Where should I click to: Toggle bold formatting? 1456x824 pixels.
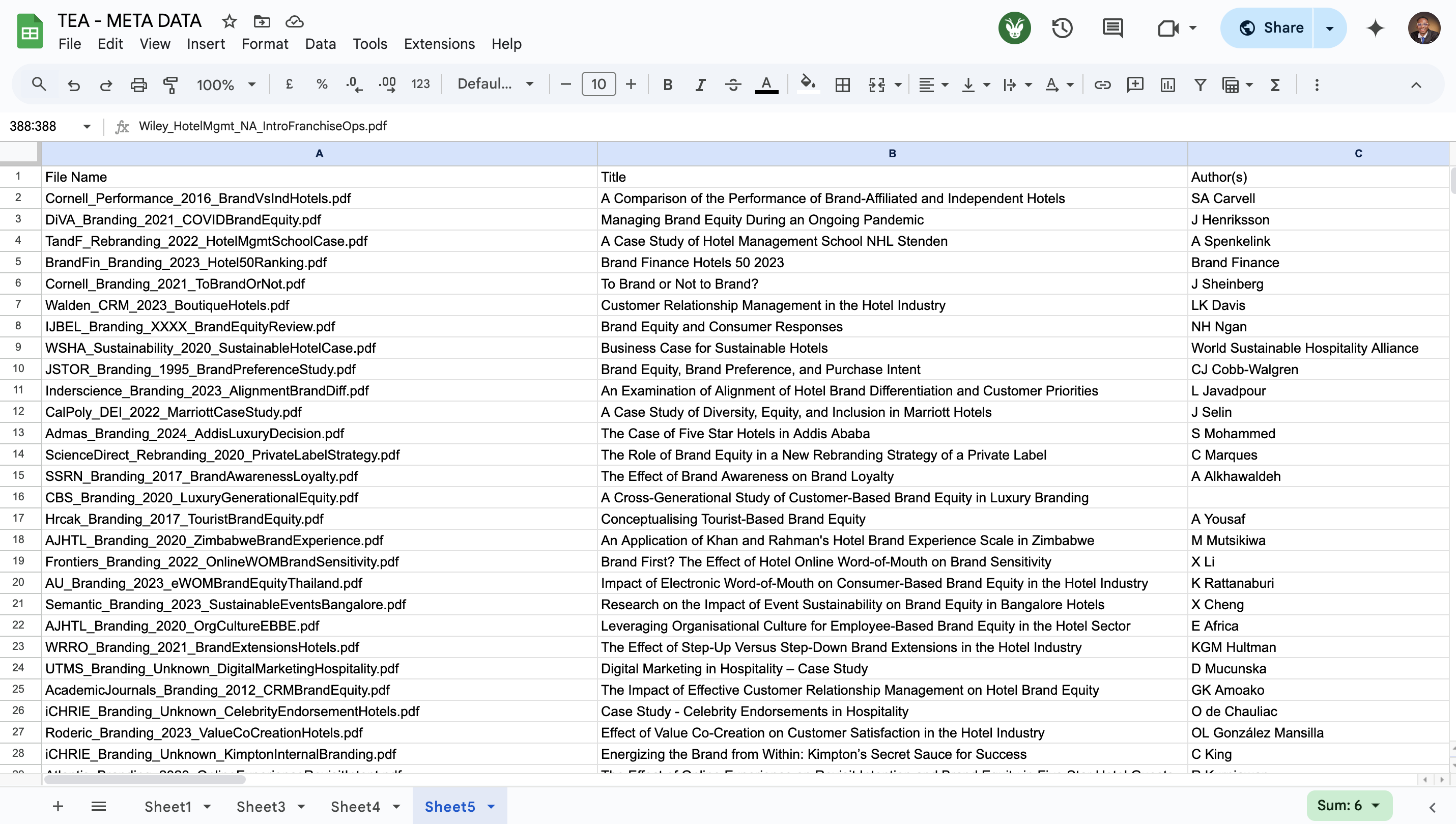pos(668,84)
